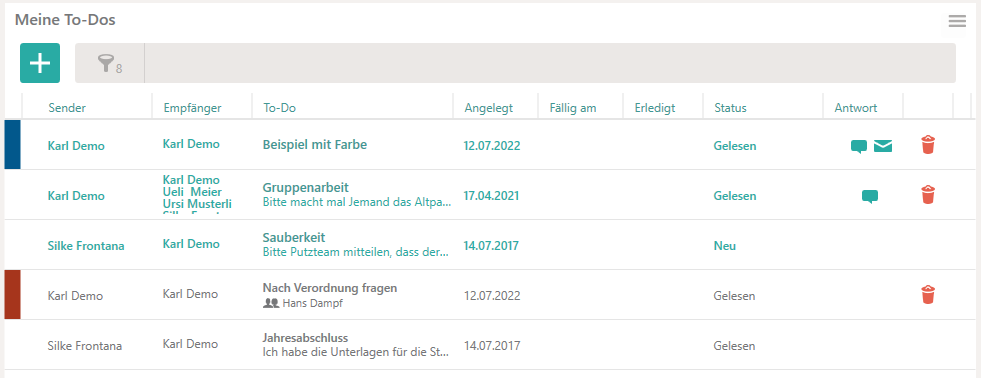
Task: Click date 14.07.2017 in Sauberkeit row
Action: [491, 246]
